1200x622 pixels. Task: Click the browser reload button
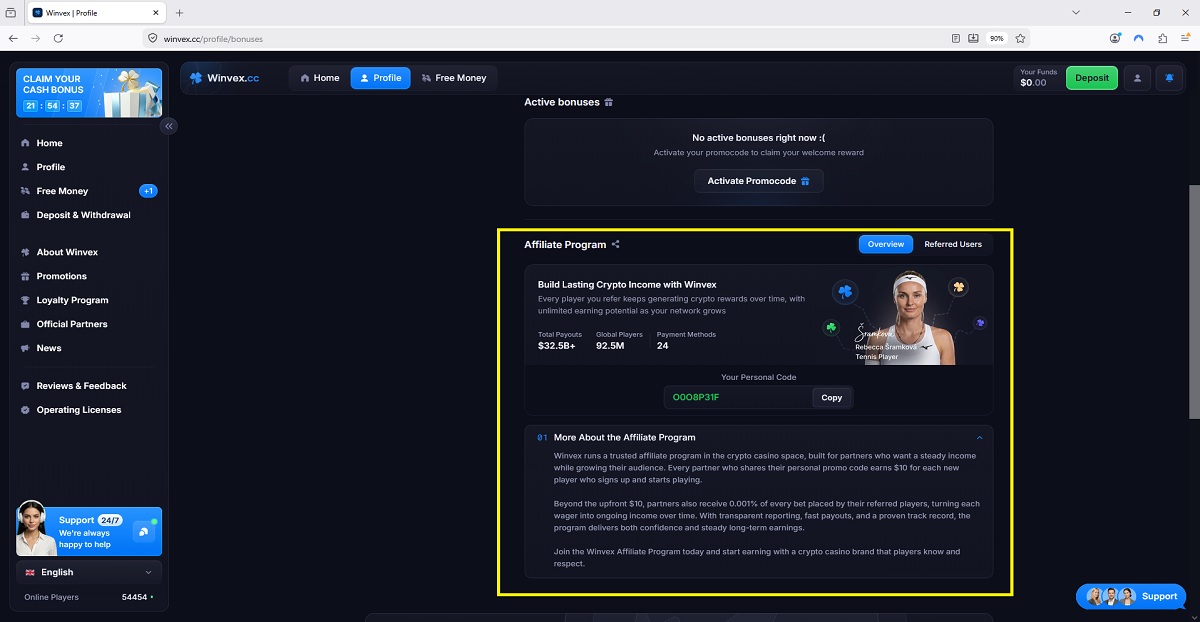tap(58, 38)
